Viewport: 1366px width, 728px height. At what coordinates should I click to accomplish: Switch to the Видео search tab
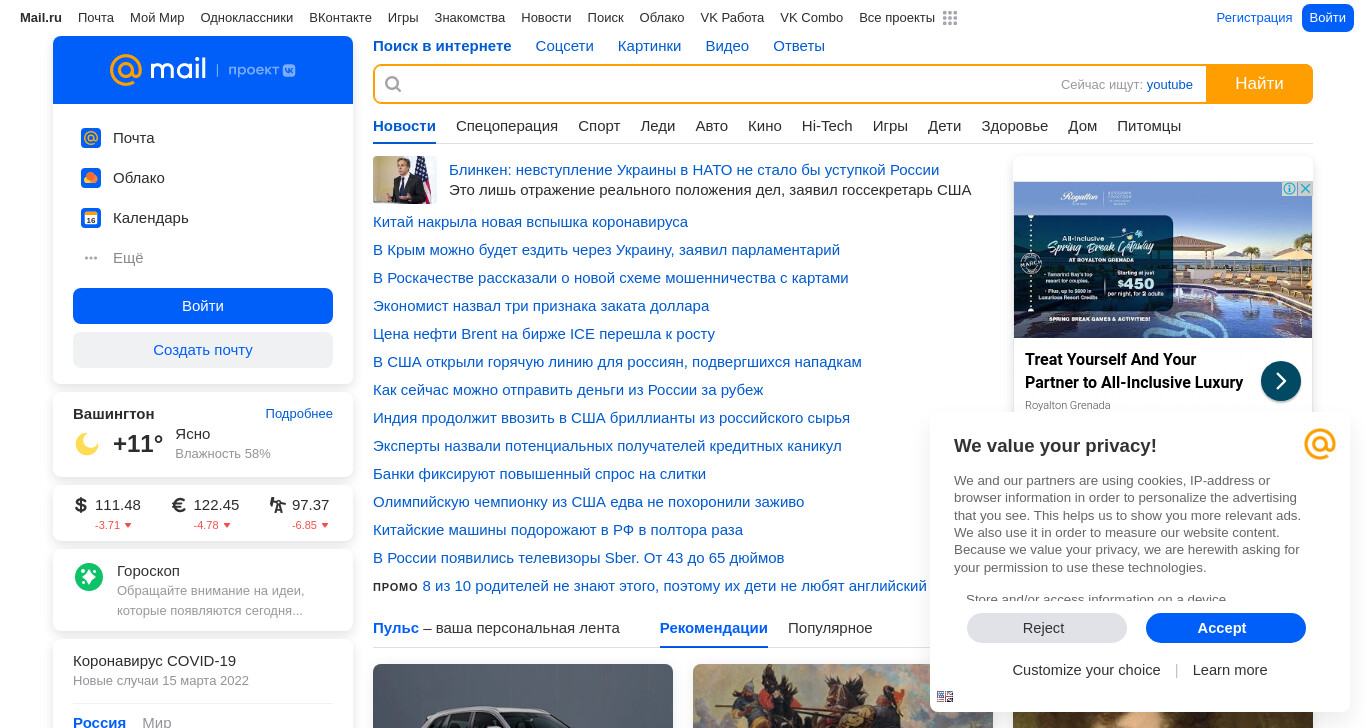(727, 46)
